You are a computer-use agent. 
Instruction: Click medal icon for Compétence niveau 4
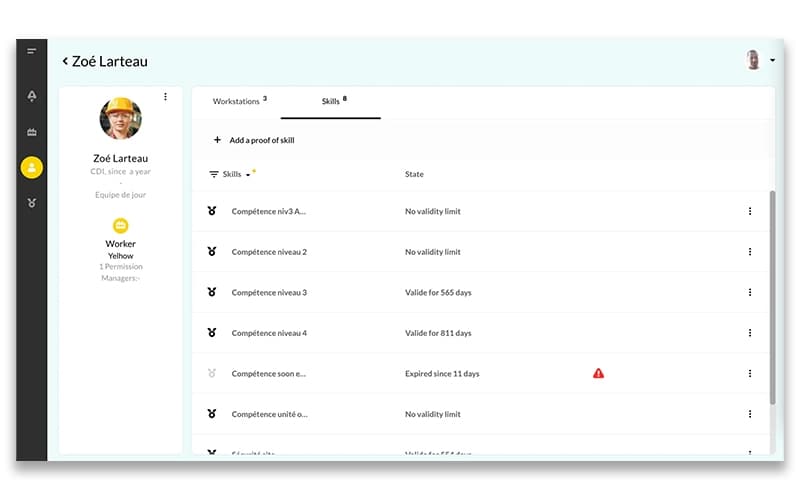(212, 333)
